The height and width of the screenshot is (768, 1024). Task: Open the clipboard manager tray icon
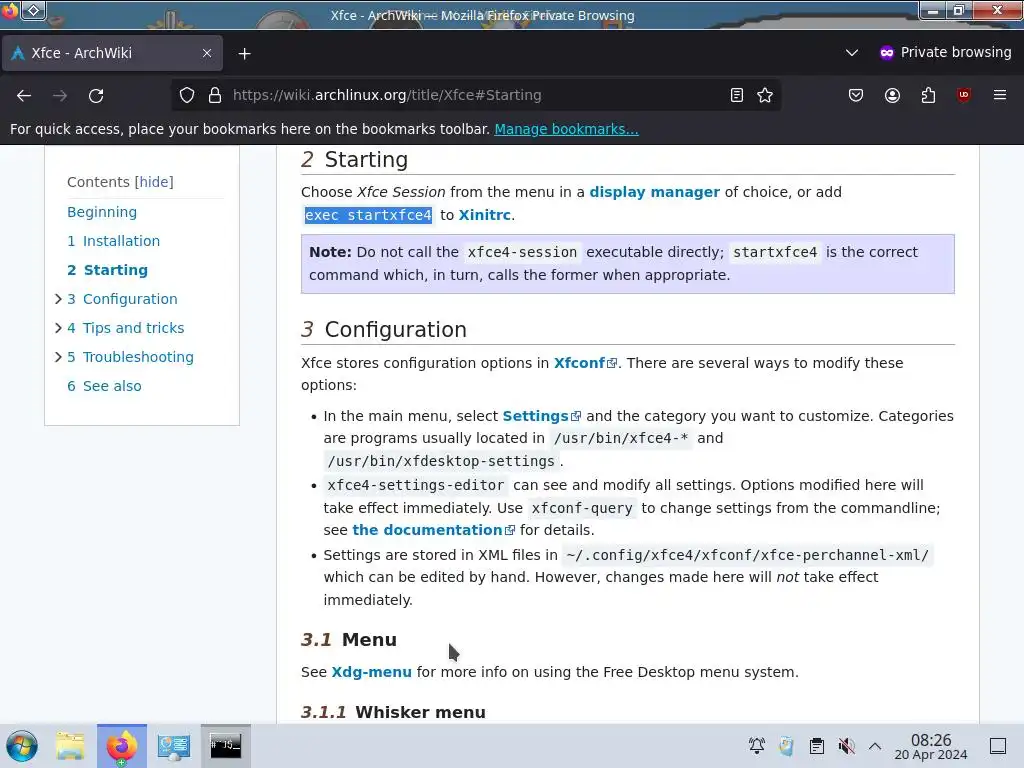(x=816, y=746)
